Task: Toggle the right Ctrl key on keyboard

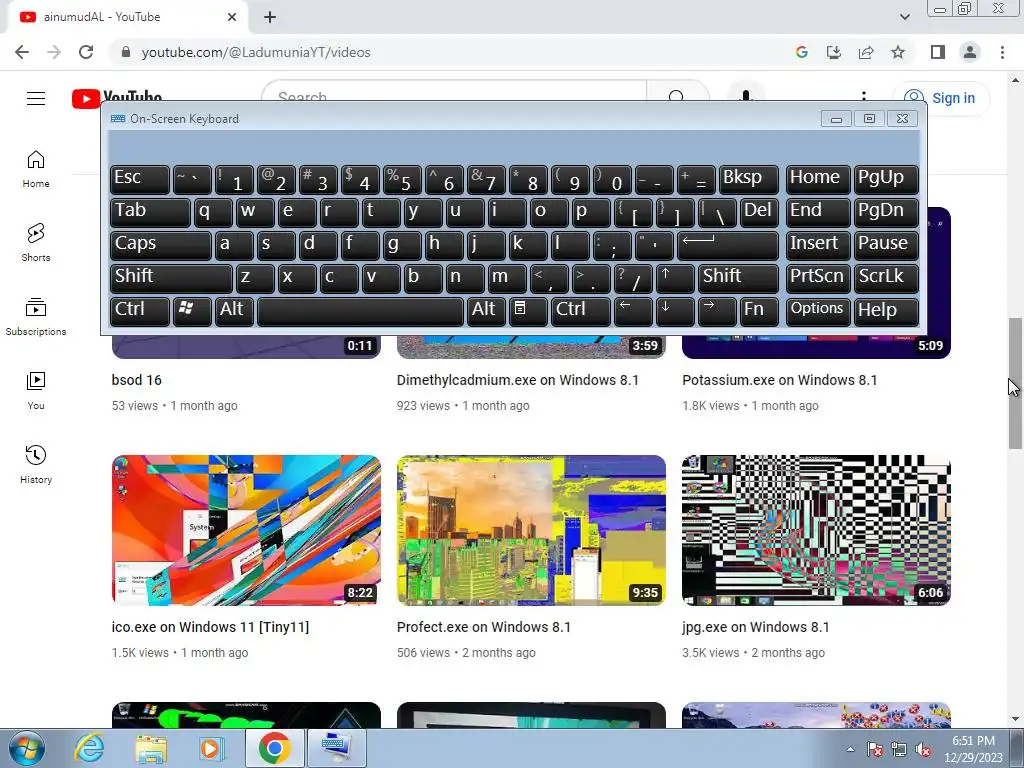Action: click(x=581, y=310)
